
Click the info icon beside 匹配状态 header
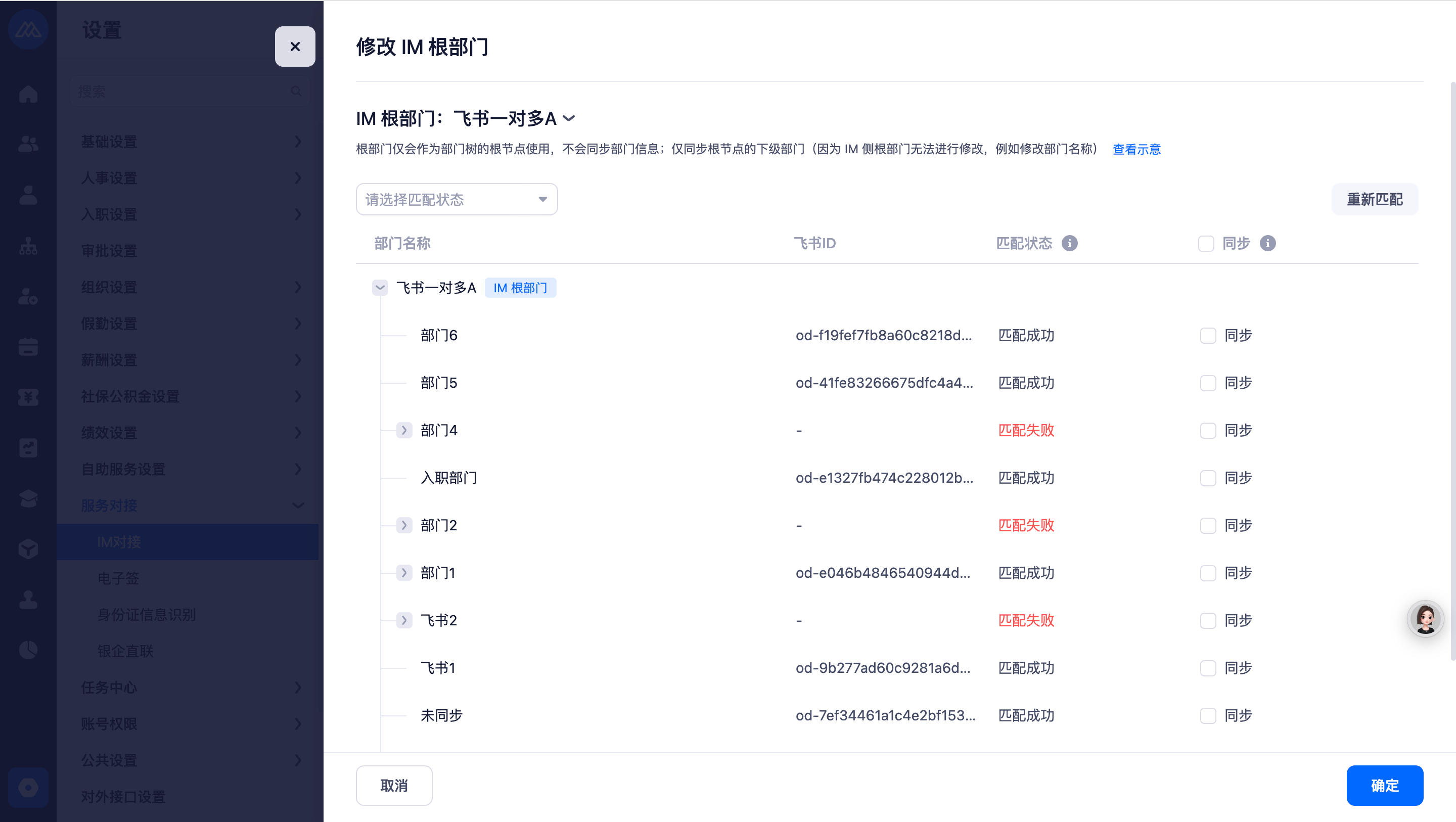coord(1069,243)
